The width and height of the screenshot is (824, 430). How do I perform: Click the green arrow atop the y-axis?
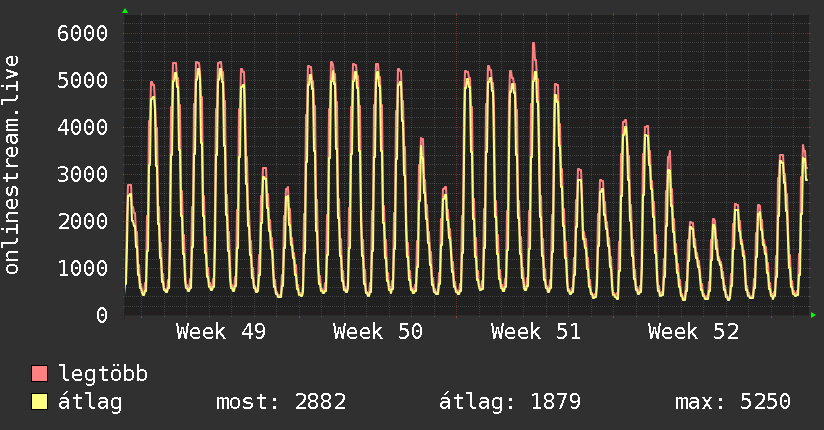pyautogui.click(x=125, y=11)
